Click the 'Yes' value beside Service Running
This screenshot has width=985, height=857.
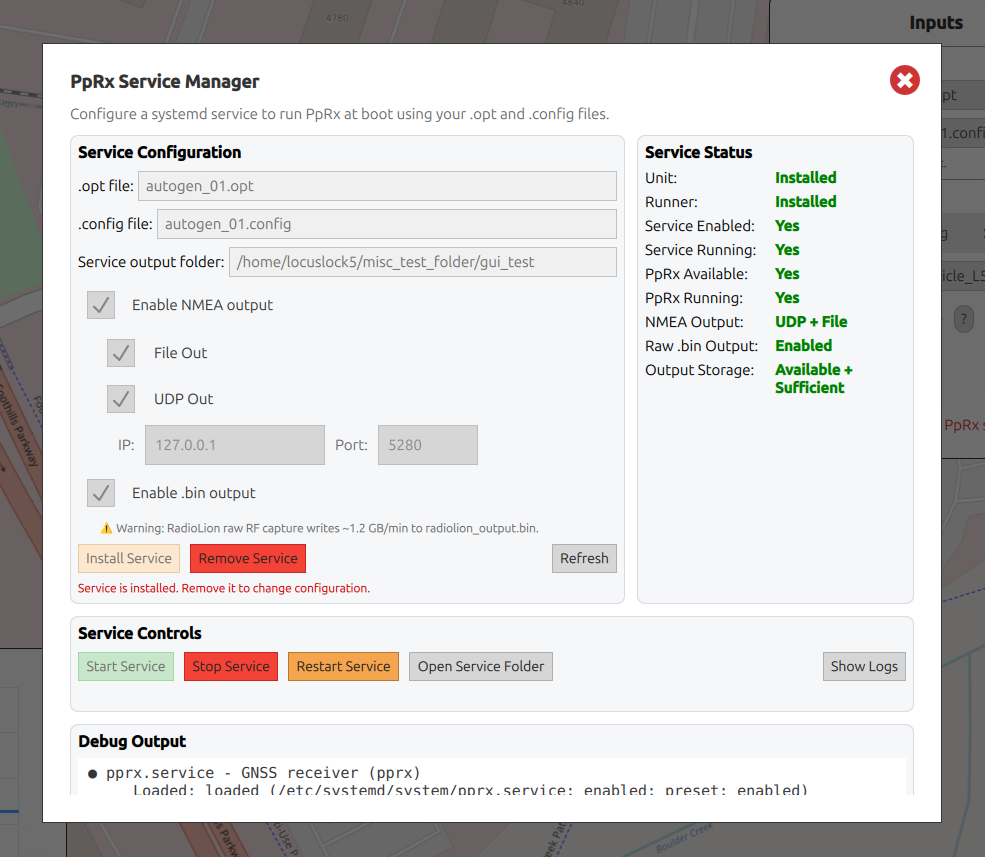787,250
